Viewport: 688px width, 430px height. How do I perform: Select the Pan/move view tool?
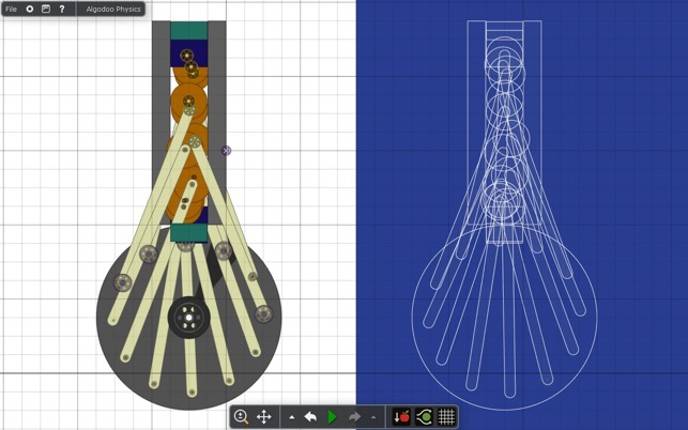coord(265,417)
